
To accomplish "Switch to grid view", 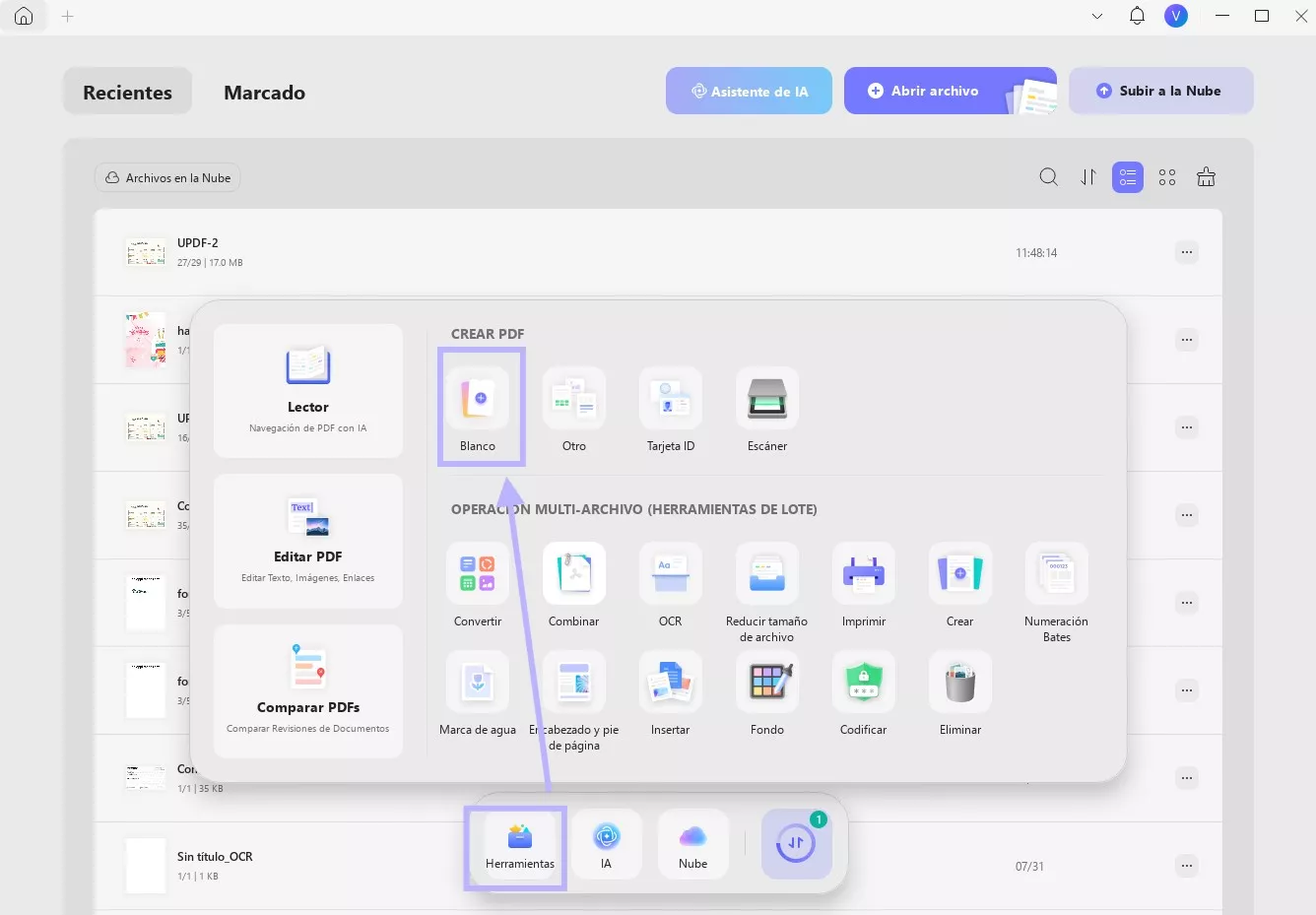I will (x=1167, y=177).
